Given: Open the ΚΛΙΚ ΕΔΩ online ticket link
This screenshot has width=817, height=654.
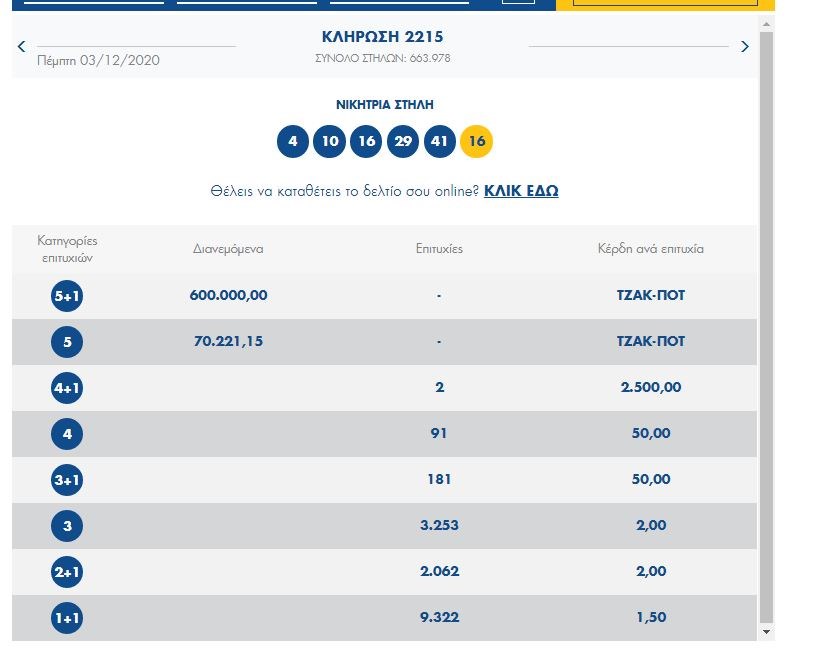Looking at the screenshot, I should [521, 190].
